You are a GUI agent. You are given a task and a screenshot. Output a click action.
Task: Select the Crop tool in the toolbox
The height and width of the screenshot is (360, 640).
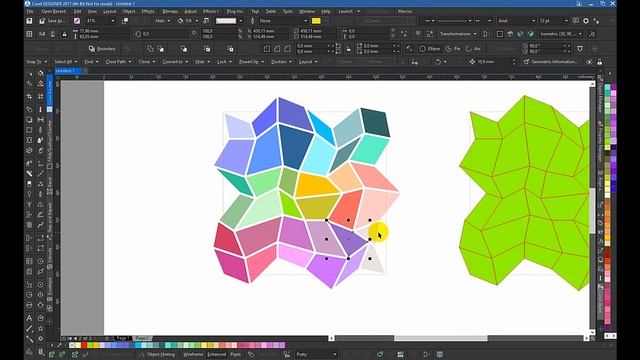29,97
